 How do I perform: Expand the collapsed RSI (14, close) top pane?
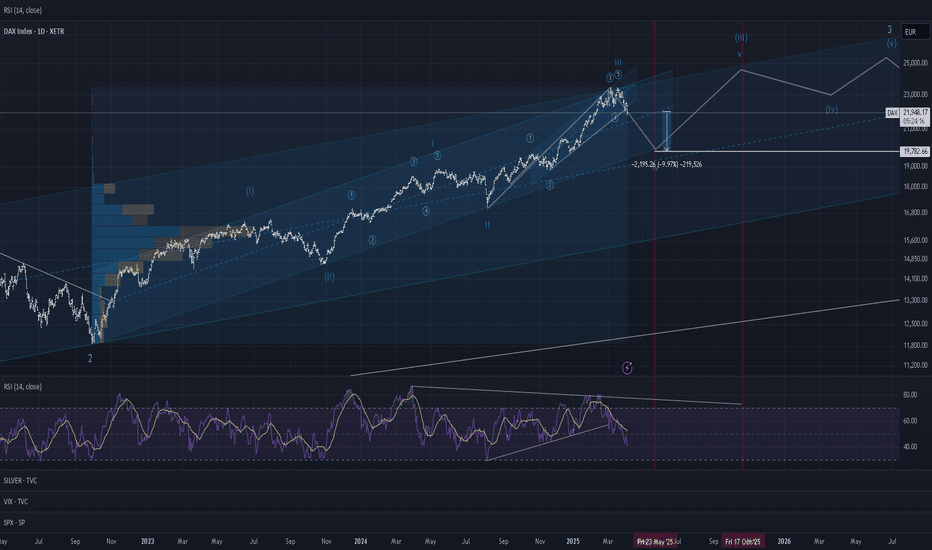click(23, 10)
